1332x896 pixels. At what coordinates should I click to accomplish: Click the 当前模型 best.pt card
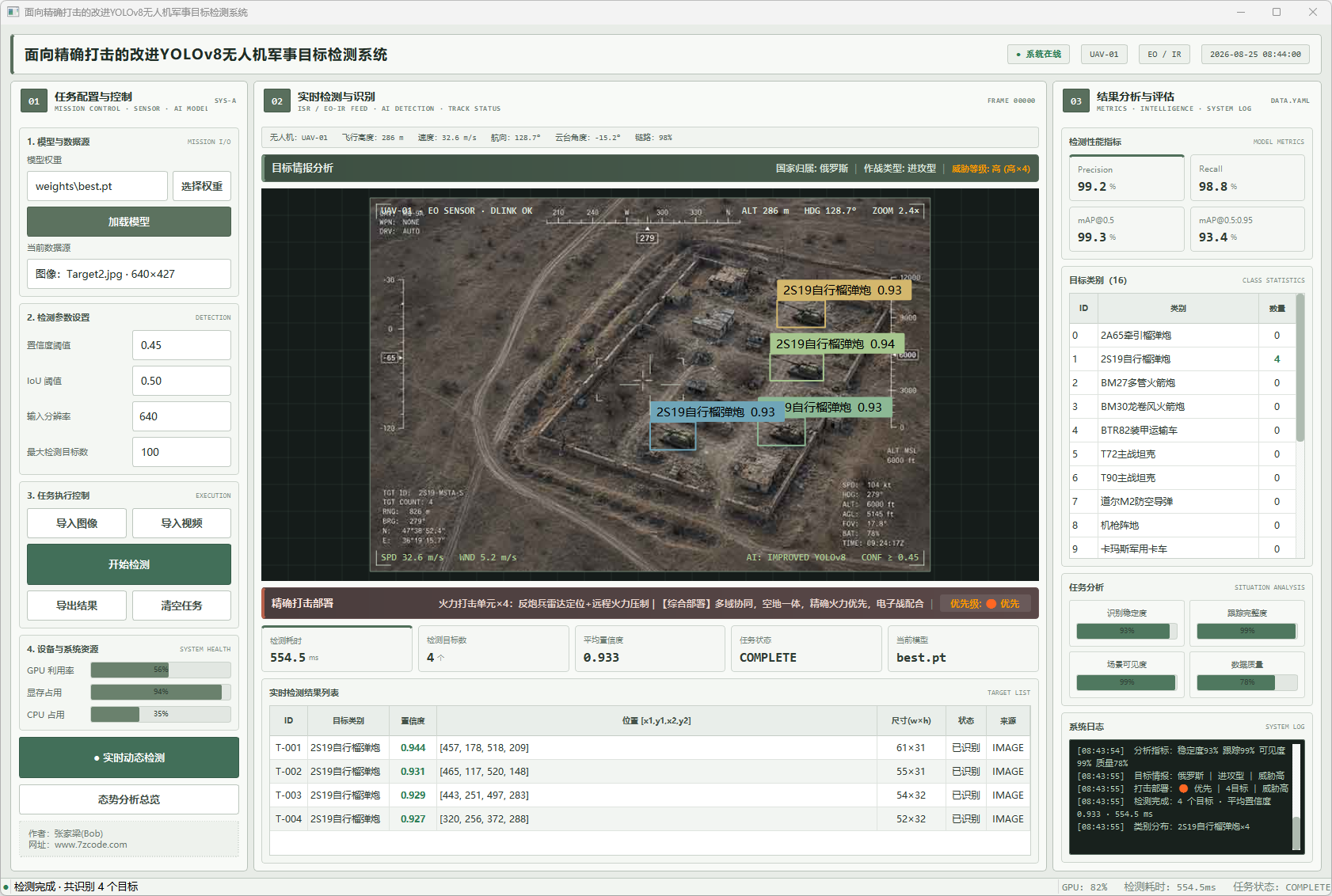coord(963,649)
